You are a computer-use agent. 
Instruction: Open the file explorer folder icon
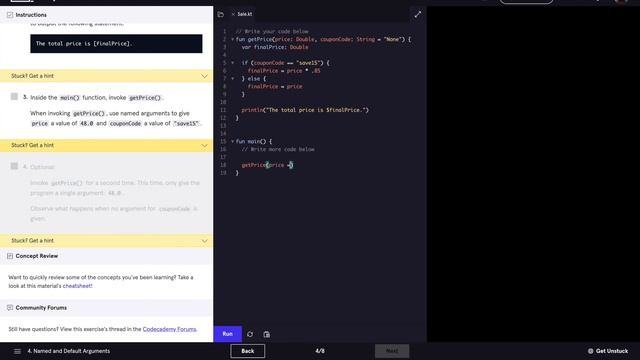point(220,14)
